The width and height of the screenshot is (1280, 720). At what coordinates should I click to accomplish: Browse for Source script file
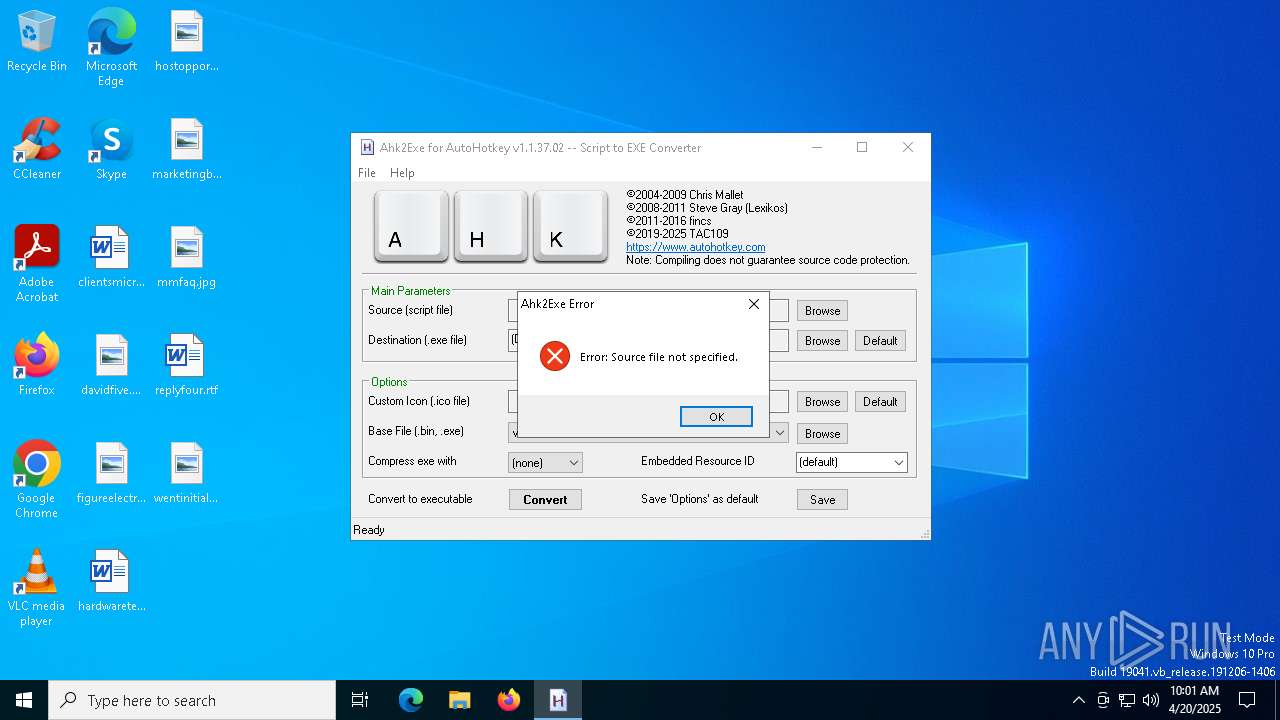[822, 311]
